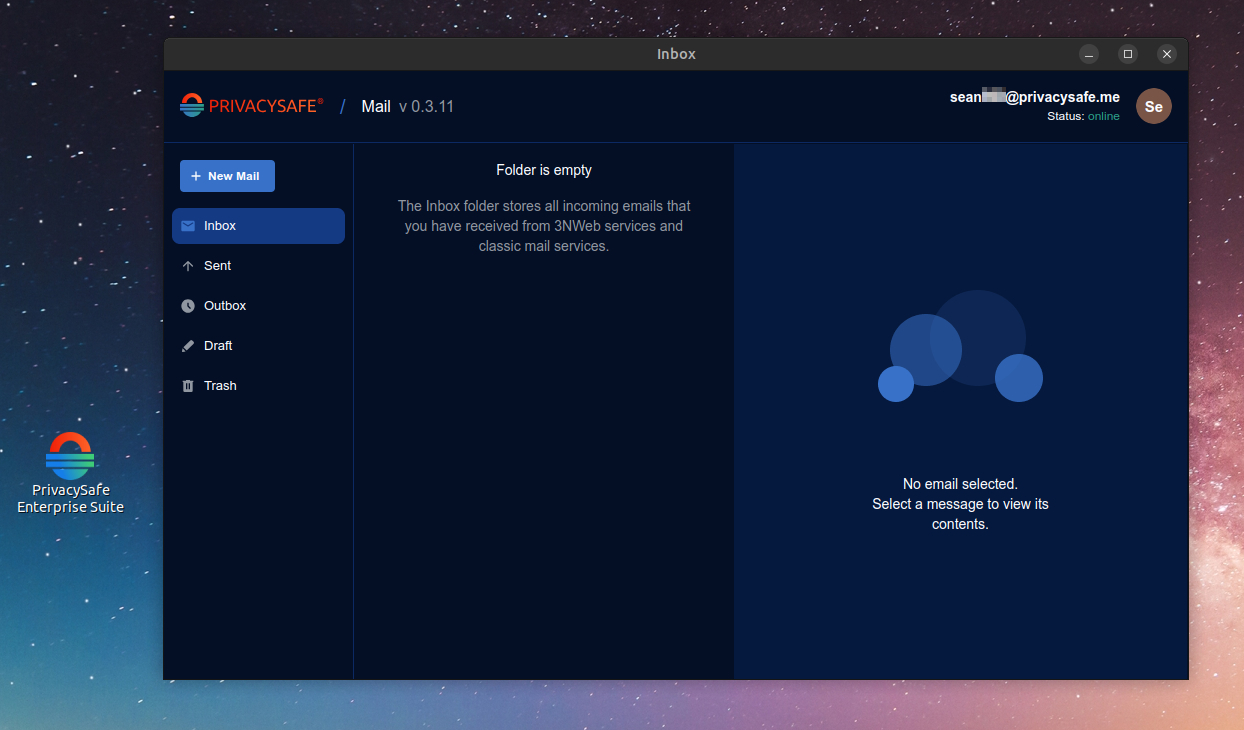Open the Draft folder
The height and width of the screenshot is (730, 1244).
click(258, 346)
